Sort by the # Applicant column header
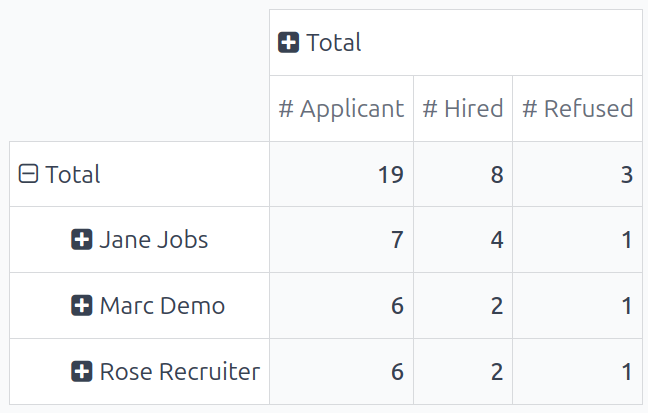Viewport: 648px width, 413px height. point(341,109)
